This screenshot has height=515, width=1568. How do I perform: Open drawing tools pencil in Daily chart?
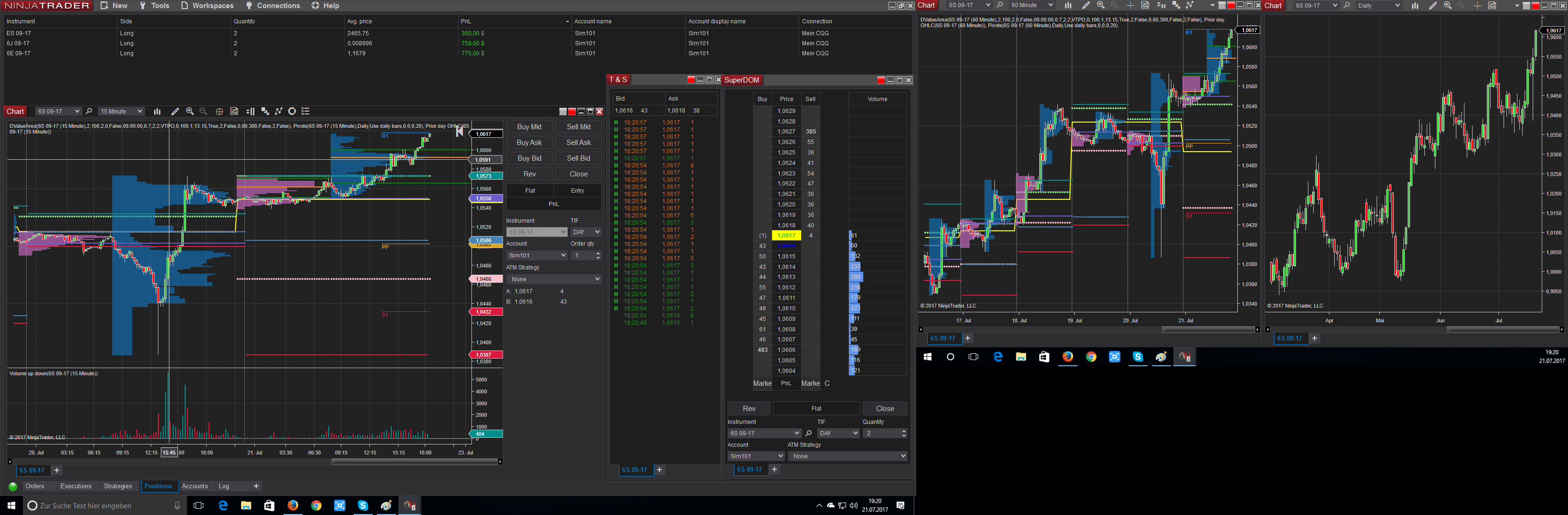pyautogui.click(x=1433, y=5)
